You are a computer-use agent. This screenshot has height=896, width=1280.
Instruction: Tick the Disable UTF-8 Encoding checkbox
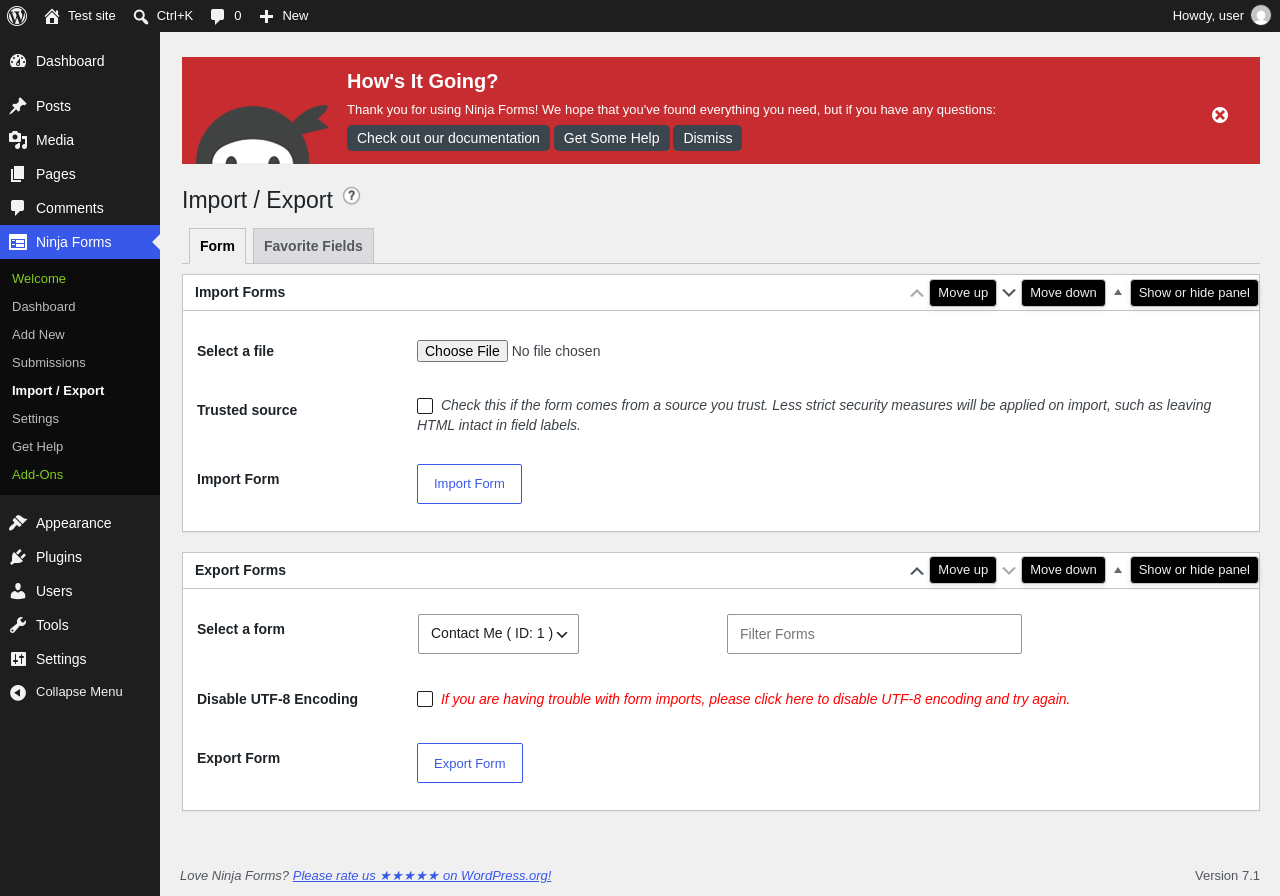pyautogui.click(x=425, y=699)
